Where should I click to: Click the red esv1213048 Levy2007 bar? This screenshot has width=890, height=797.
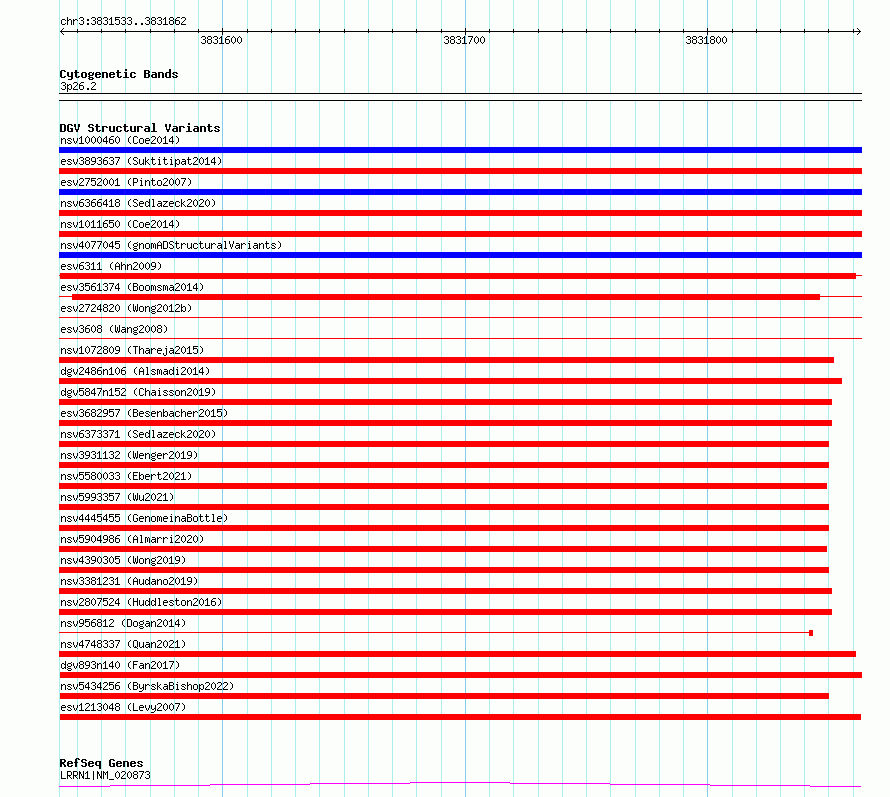pyautogui.click(x=460, y=717)
